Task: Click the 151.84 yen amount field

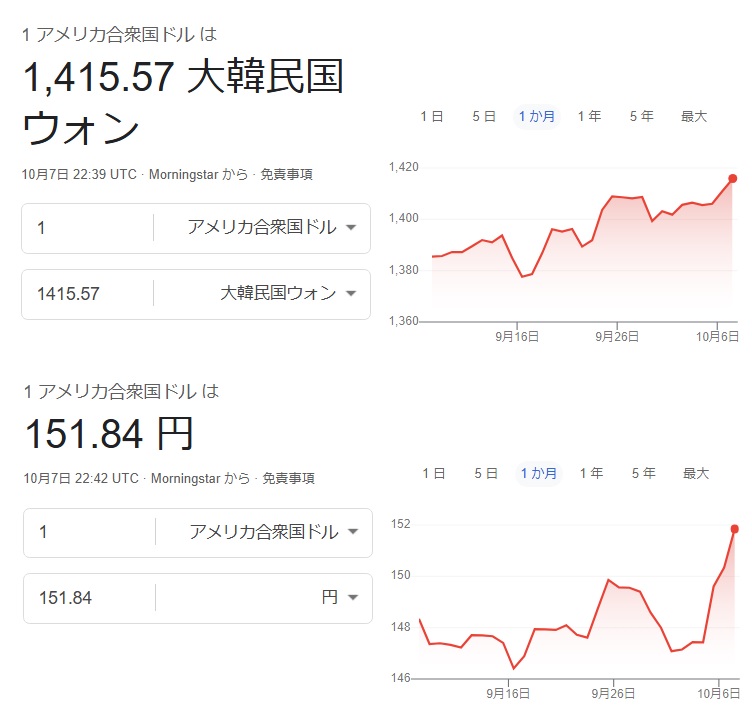Action: pos(90,598)
